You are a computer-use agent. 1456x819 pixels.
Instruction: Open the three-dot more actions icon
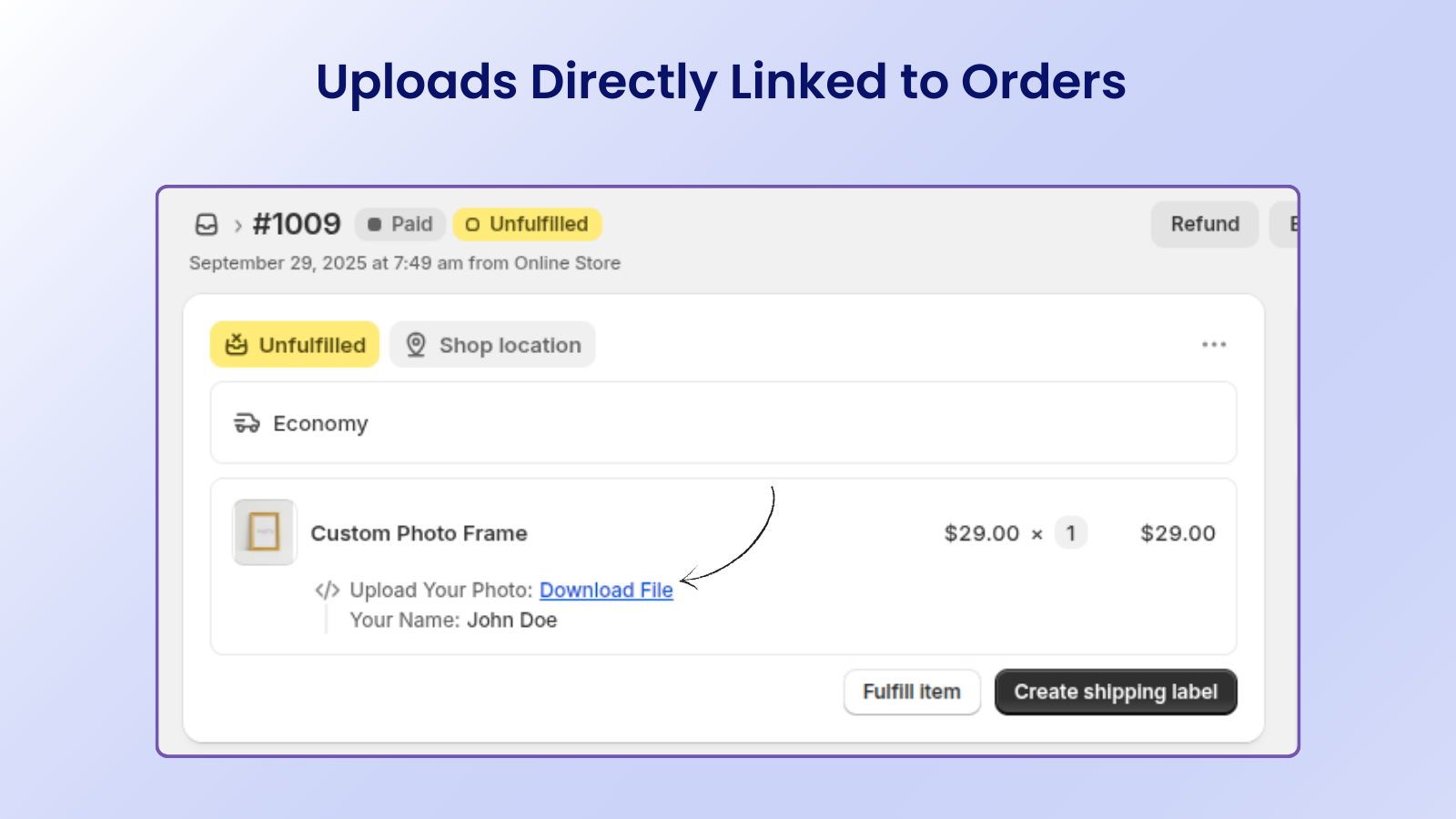point(1215,344)
